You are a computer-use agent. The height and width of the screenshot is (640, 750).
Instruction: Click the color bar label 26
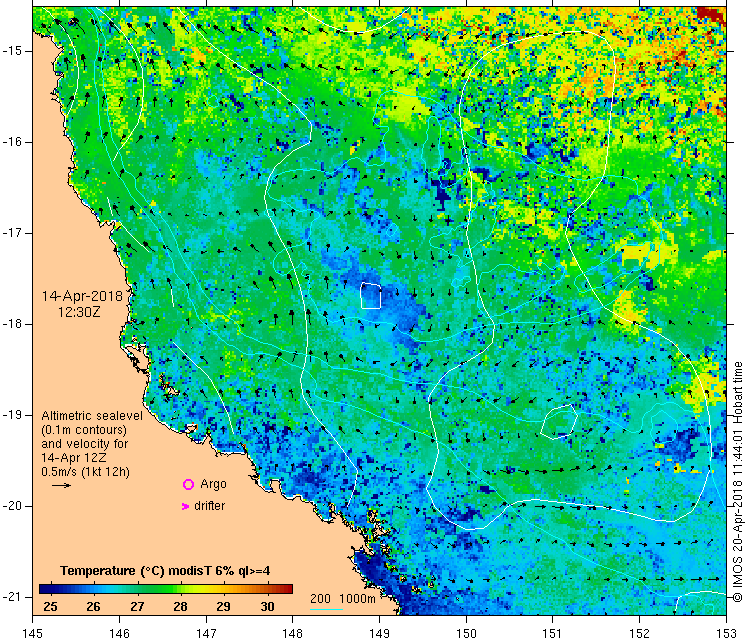[x=93, y=607]
